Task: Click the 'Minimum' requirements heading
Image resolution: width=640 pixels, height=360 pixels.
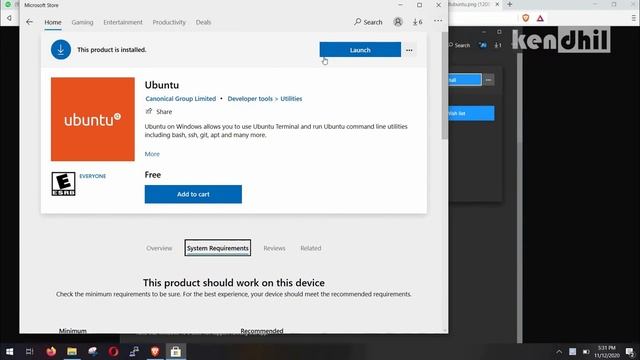Action: click(x=73, y=331)
